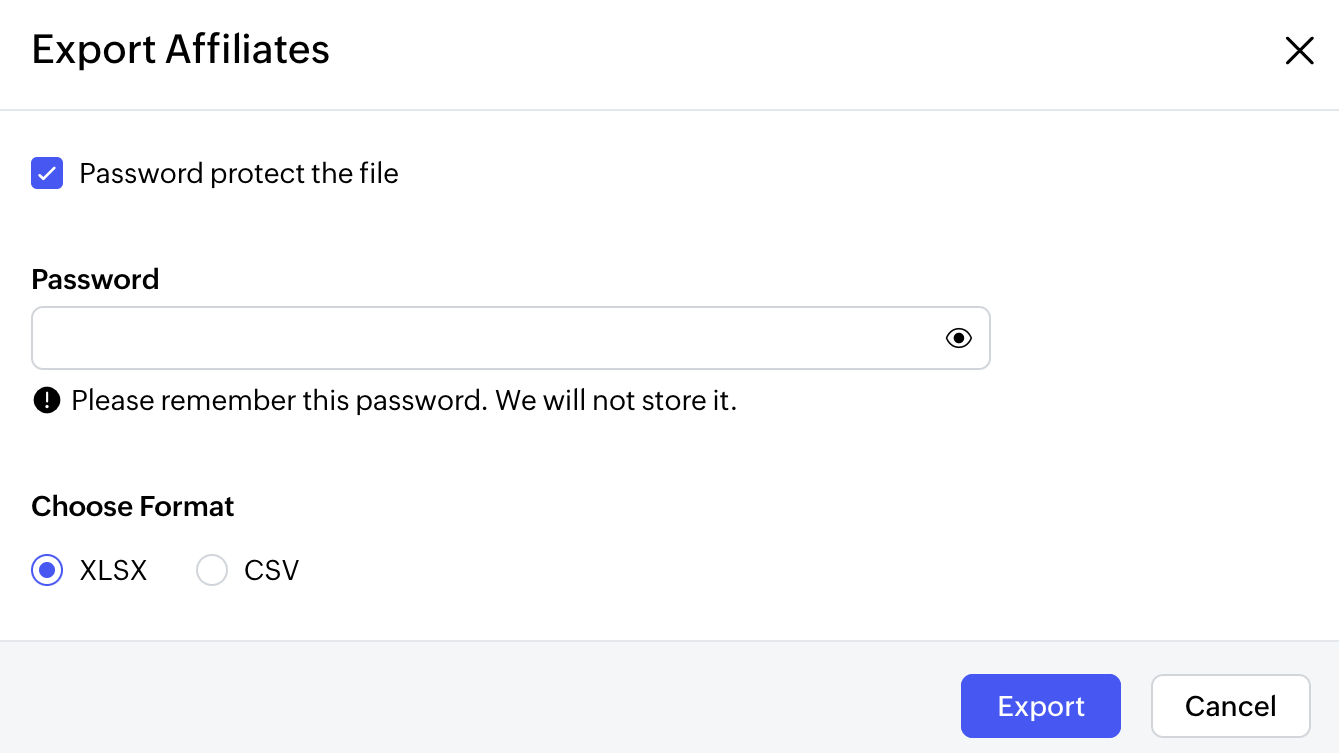Screen dimensions: 1339x753
Task: Click the empty circle beside CSV
Action: point(212,570)
